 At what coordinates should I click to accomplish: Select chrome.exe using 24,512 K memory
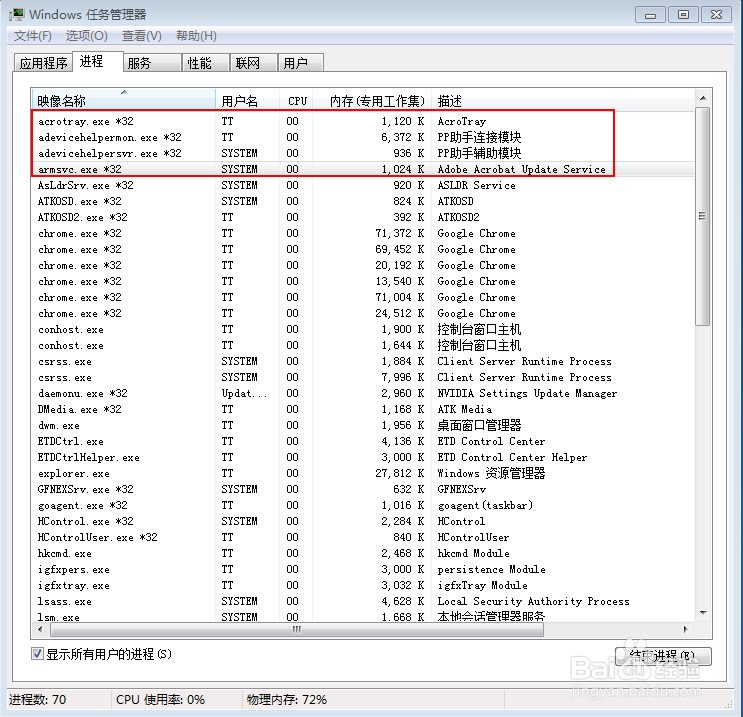pyautogui.click(x=362, y=313)
